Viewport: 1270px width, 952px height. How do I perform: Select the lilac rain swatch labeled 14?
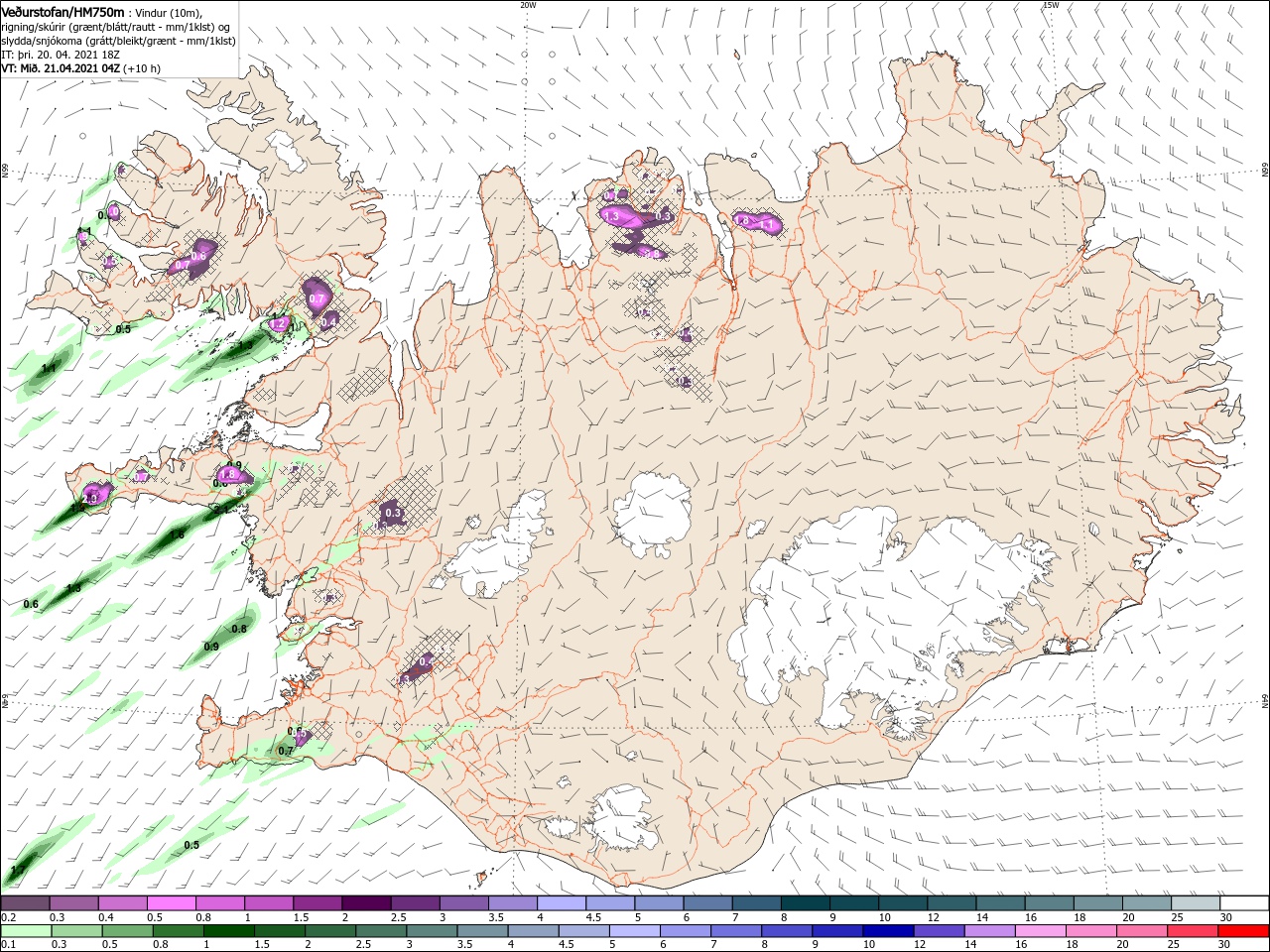click(x=989, y=930)
